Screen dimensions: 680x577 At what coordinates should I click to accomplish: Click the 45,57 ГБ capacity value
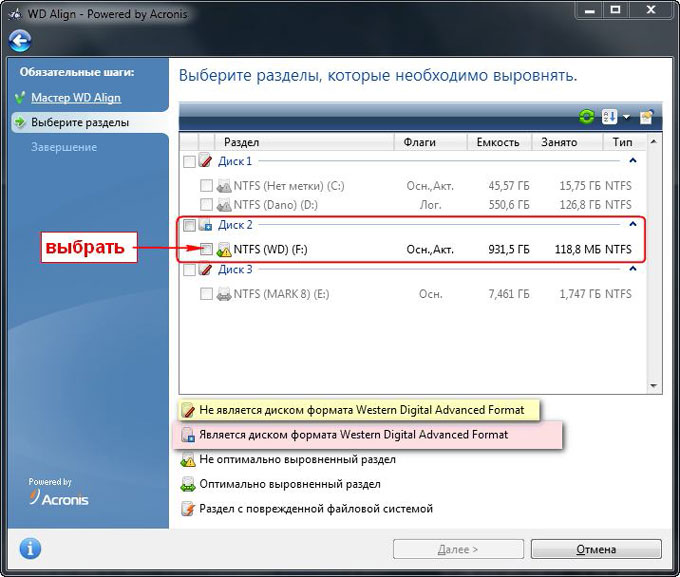509,186
